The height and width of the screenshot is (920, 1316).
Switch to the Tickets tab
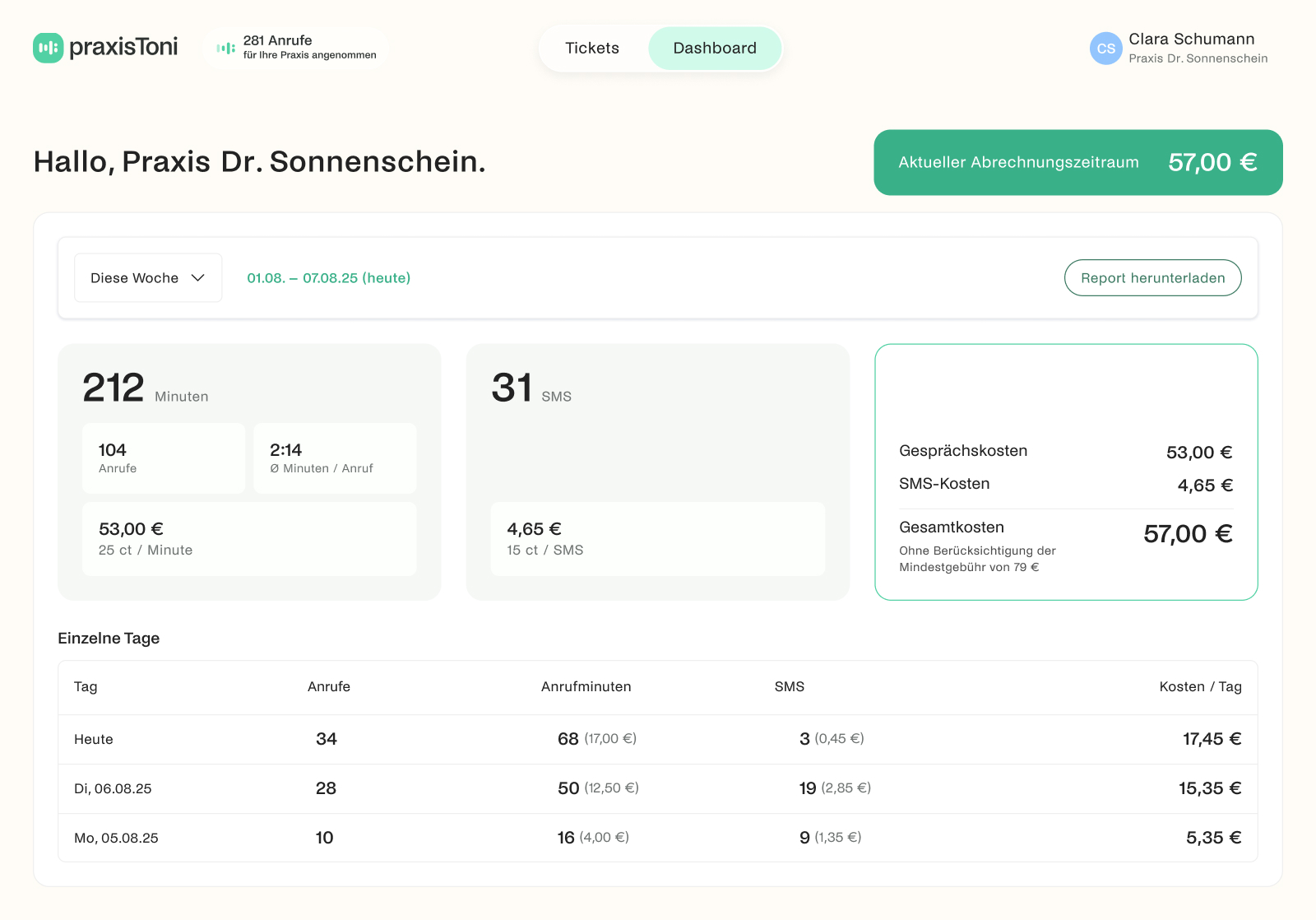(591, 48)
